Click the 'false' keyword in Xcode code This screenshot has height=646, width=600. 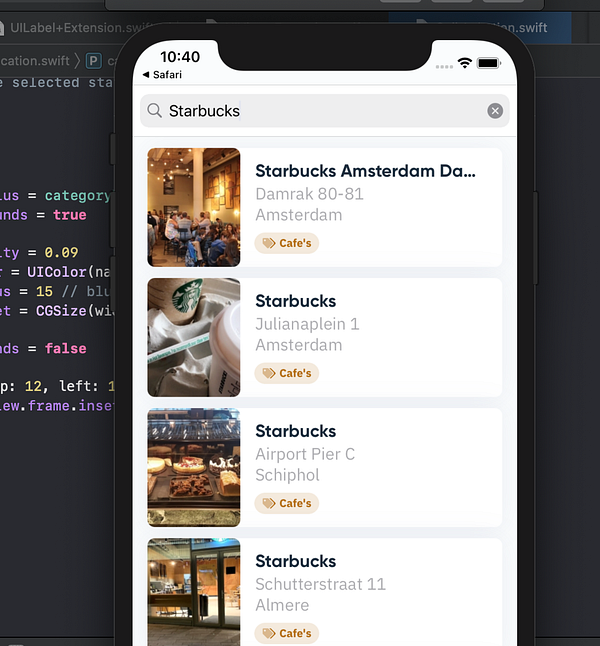[66, 349]
